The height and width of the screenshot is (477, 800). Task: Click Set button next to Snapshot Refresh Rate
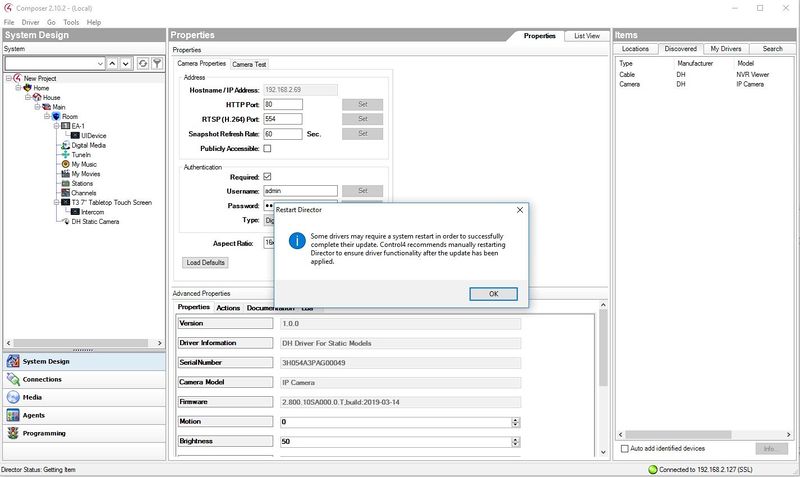coord(362,134)
